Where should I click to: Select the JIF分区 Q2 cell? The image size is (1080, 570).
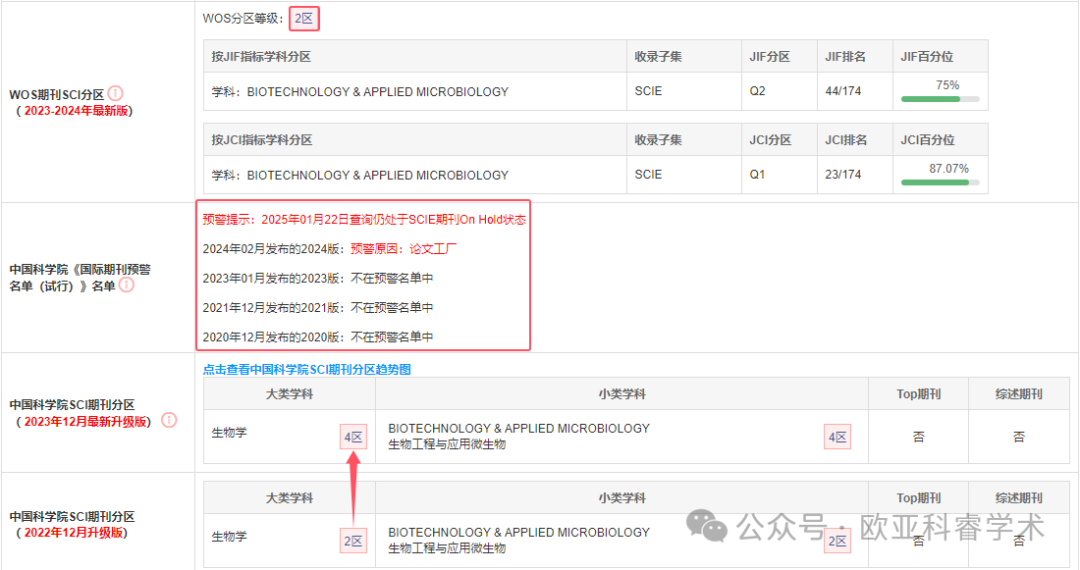[779, 91]
